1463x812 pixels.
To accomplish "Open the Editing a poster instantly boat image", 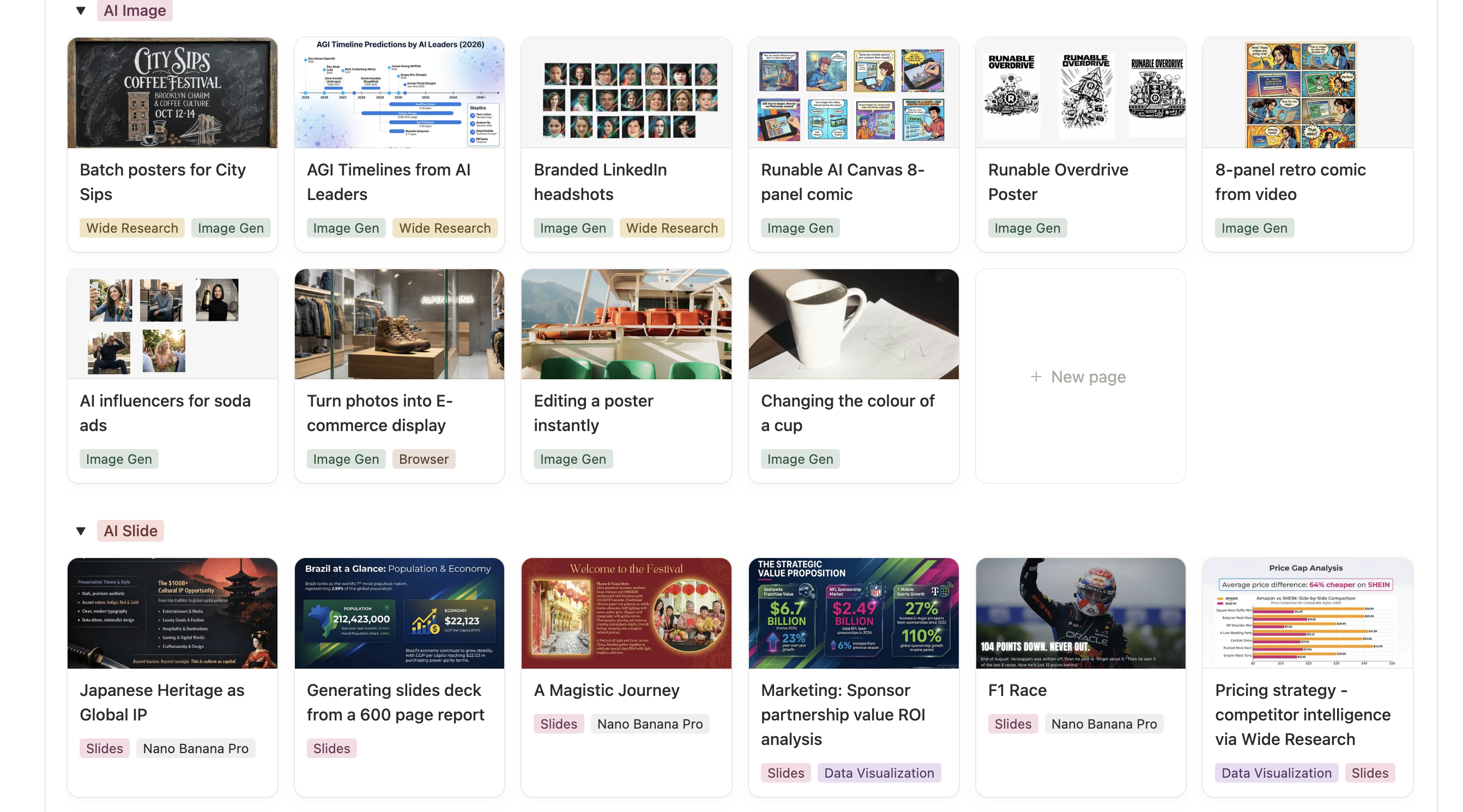I will (x=626, y=324).
